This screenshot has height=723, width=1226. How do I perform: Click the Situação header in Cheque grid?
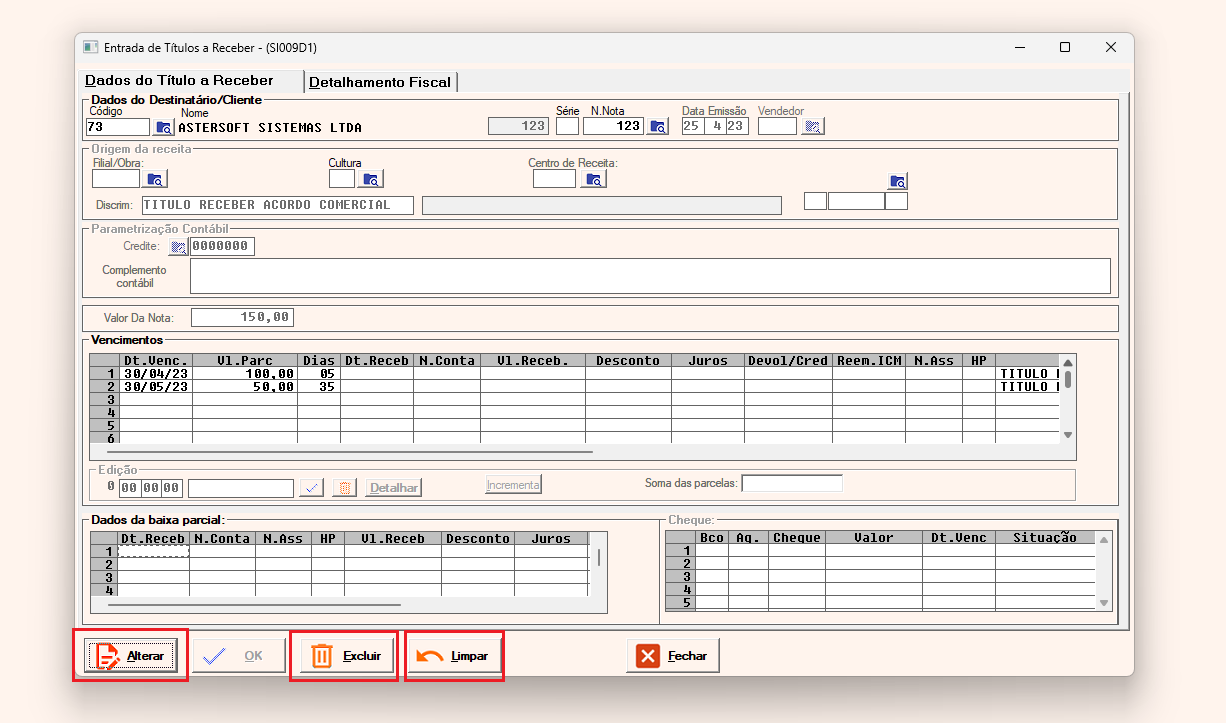click(1045, 537)
